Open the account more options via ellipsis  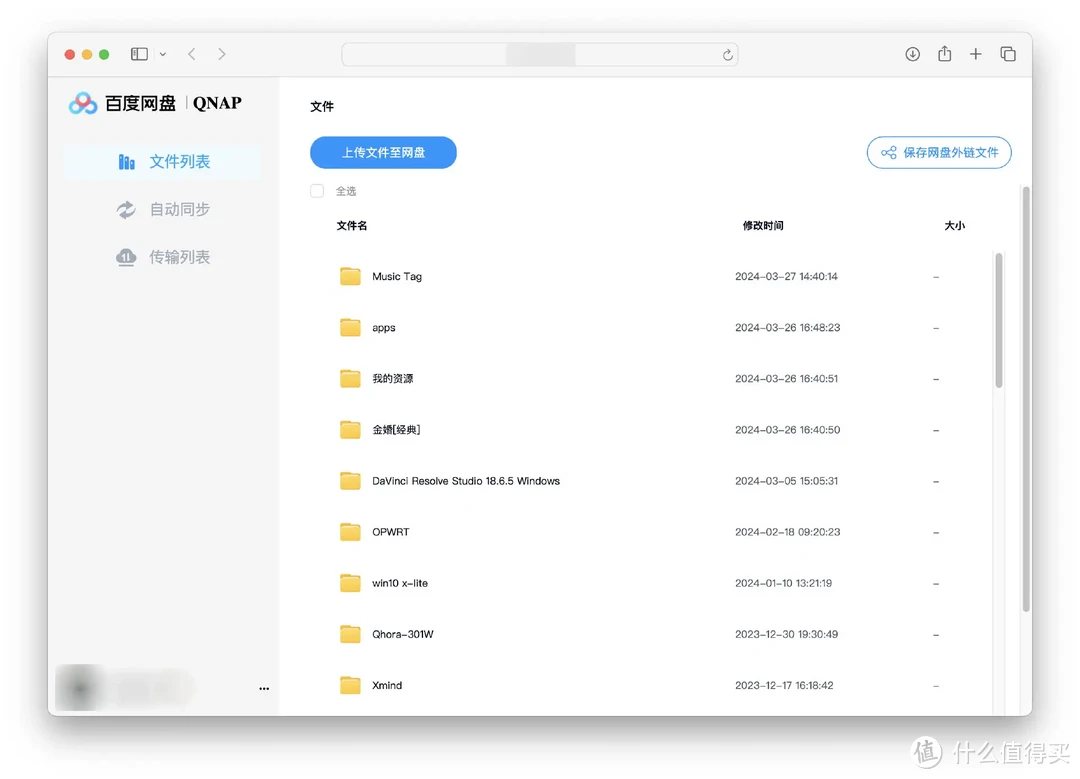264,688
